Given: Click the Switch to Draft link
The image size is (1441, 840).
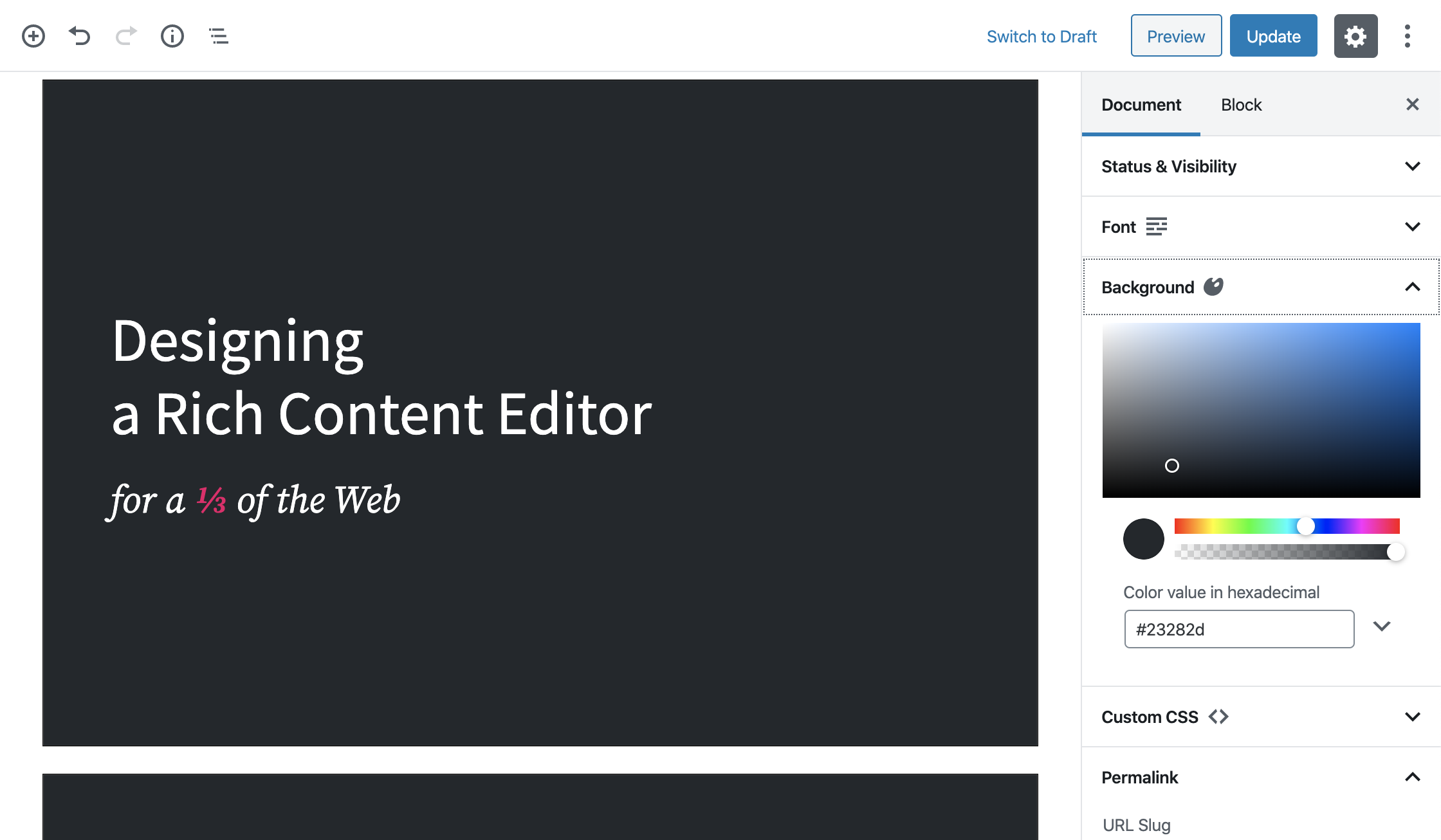Looking at the screenshot, I should coord(1042,37).
